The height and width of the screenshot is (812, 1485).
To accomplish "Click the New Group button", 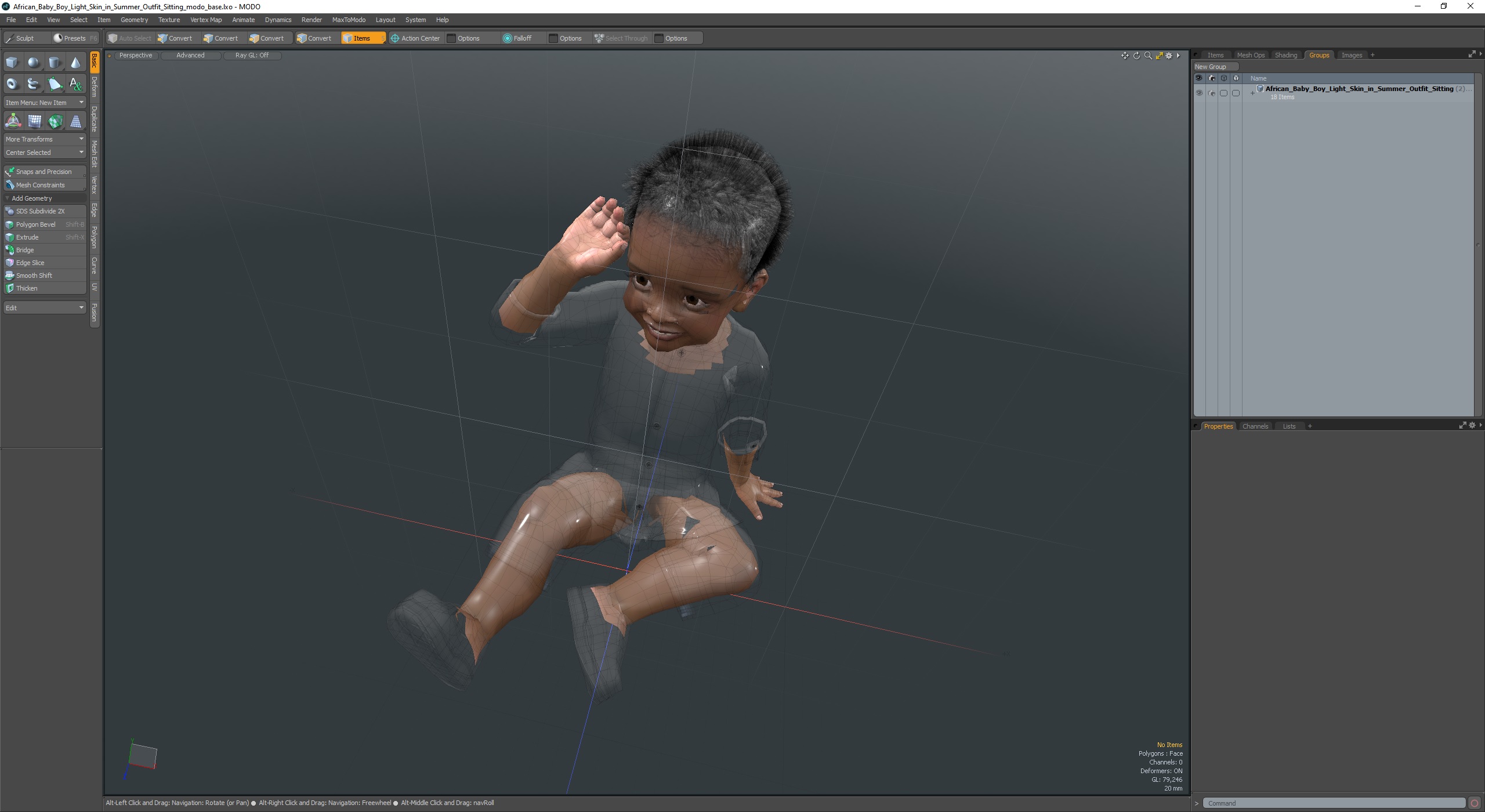I will (1211, 67).
